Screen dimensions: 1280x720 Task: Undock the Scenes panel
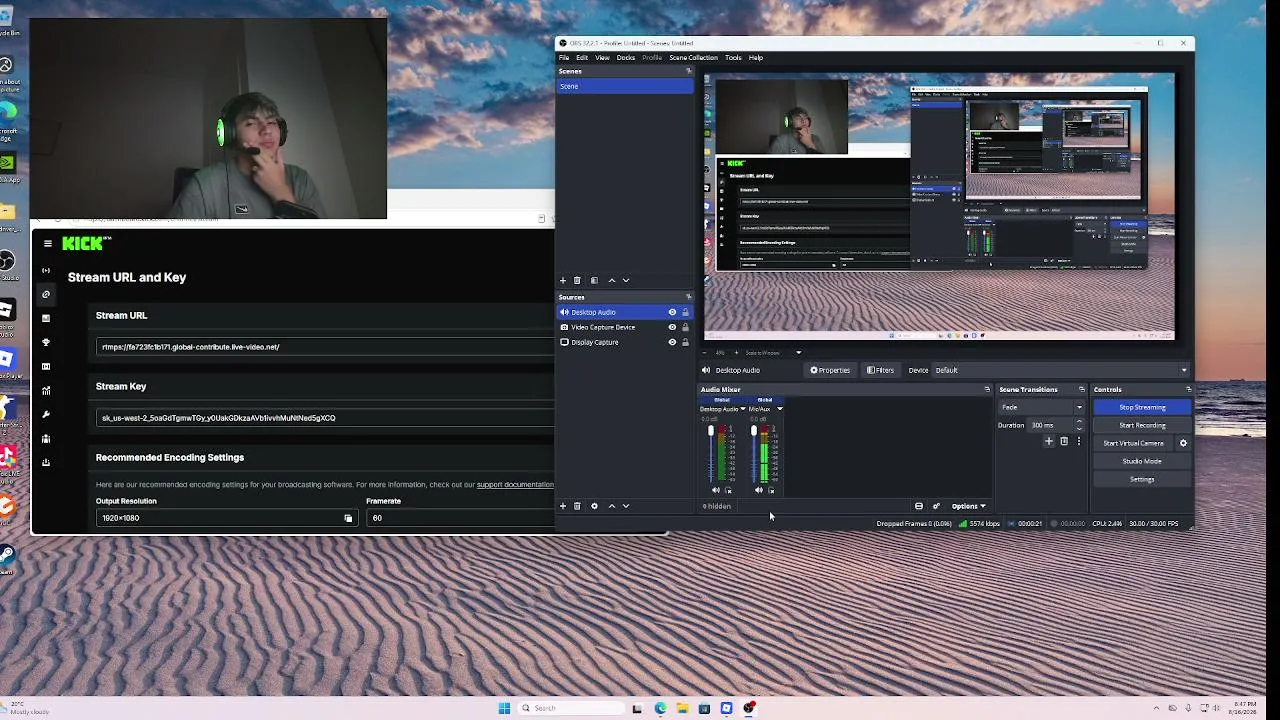688,71
